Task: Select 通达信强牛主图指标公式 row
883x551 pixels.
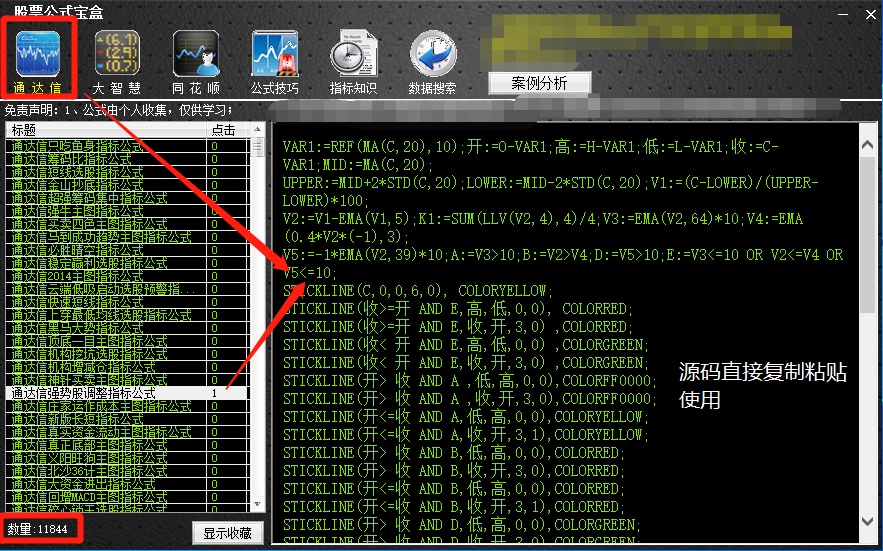Action: tap(128, 211)
